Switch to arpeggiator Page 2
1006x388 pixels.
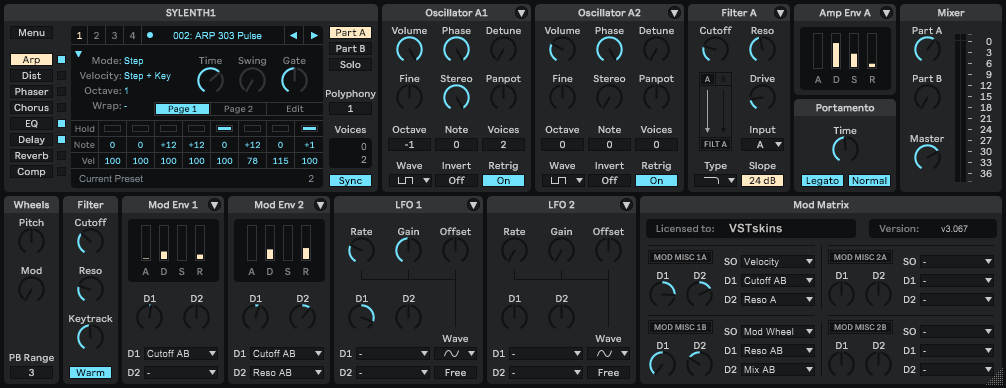click(238, 109)
